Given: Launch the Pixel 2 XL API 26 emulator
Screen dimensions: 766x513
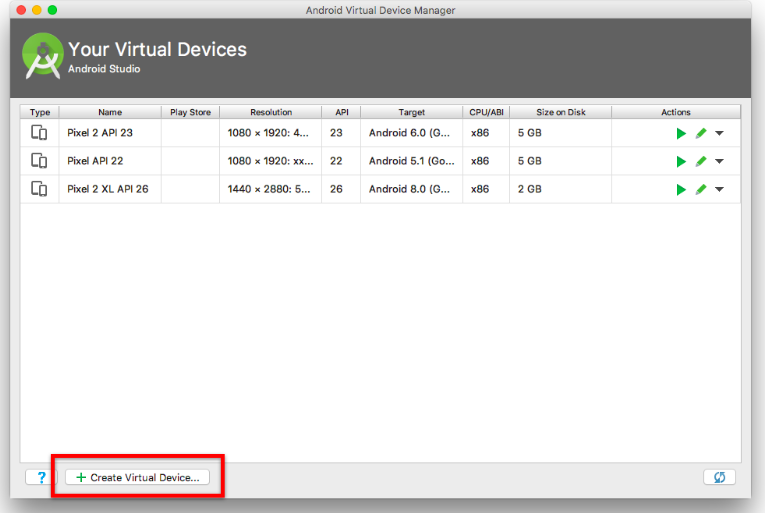Looking at the screenshot, I should coord(681,189).
